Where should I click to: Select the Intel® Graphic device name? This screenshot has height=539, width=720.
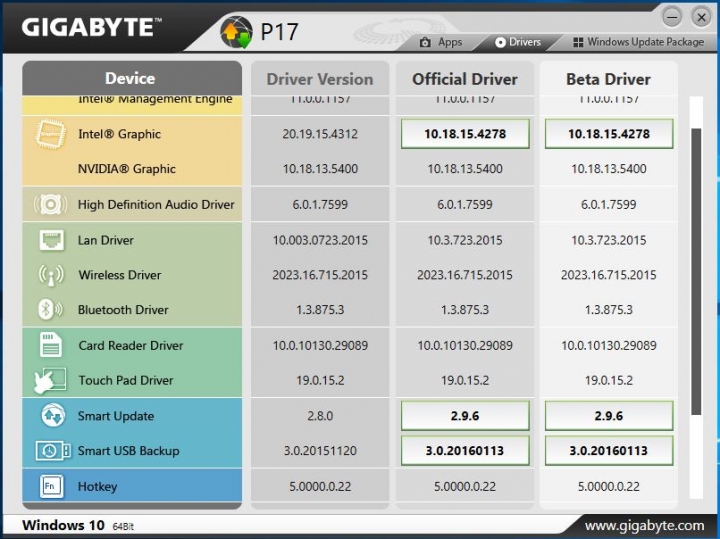[119, 134]
